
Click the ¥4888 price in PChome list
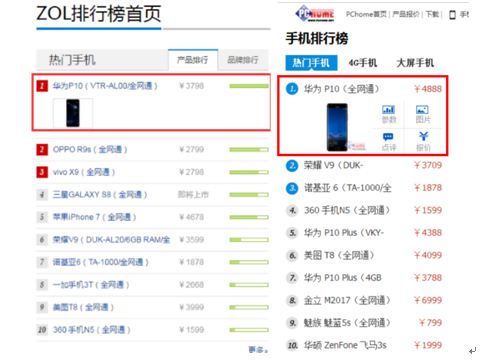click(428, 89)
